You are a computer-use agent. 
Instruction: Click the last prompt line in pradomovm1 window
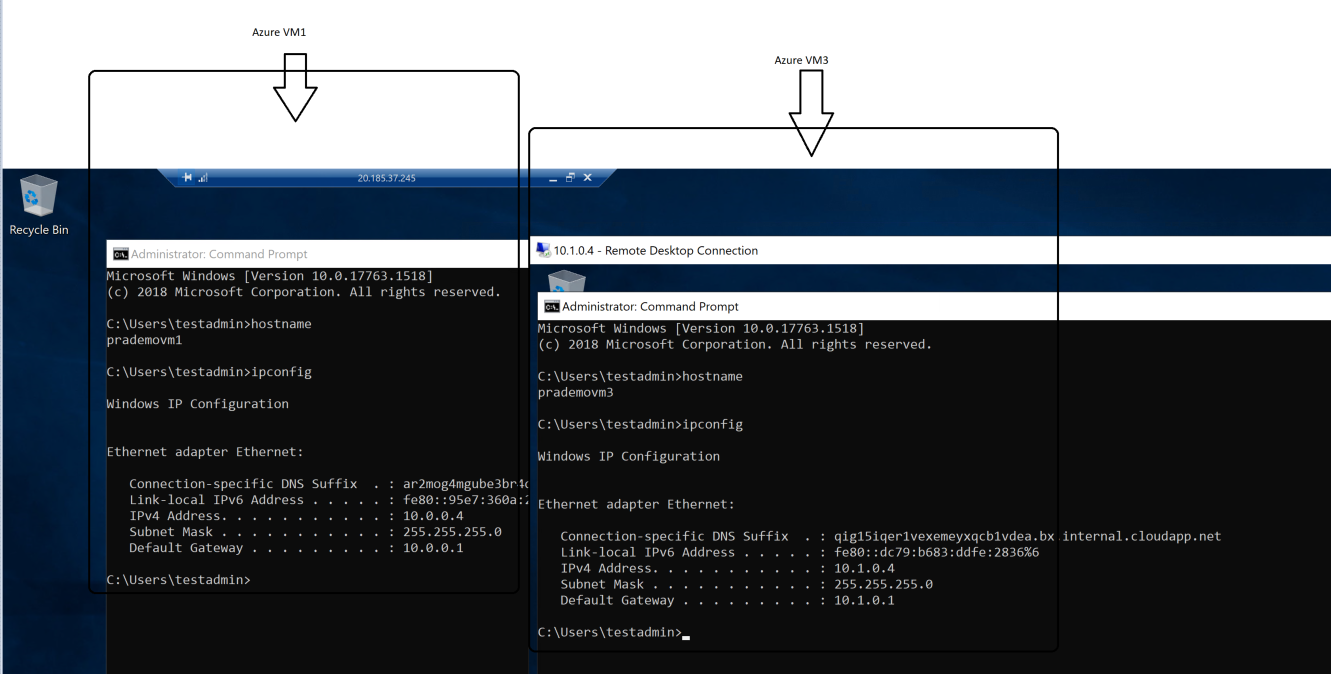point(178,580)
